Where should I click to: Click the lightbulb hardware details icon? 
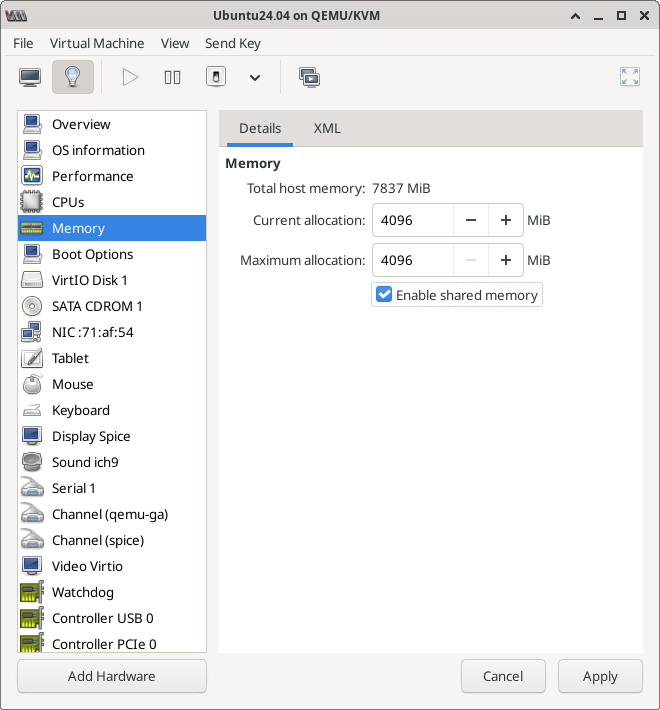[72, 77]
